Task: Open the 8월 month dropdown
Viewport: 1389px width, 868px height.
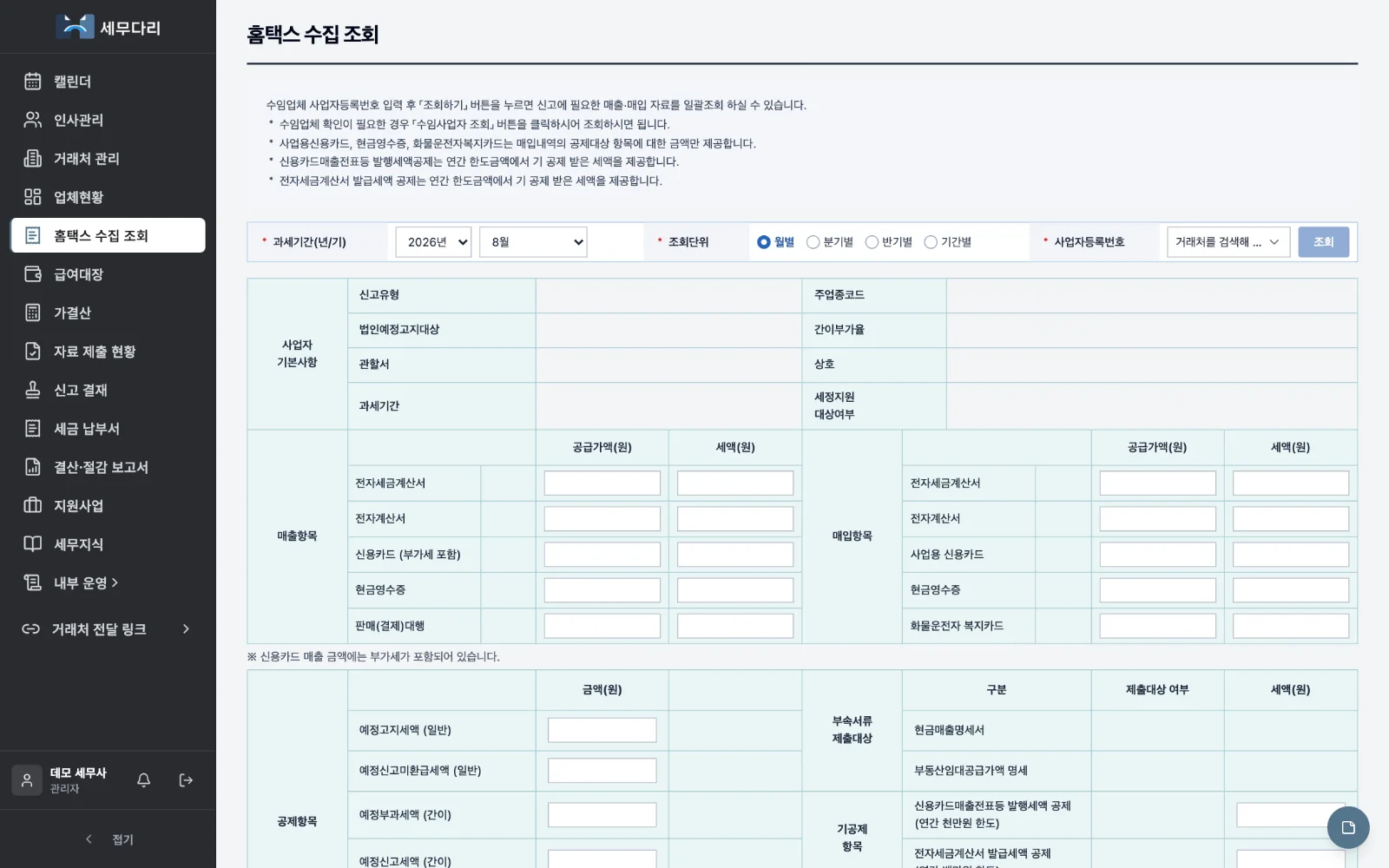Action: point(533,242)
